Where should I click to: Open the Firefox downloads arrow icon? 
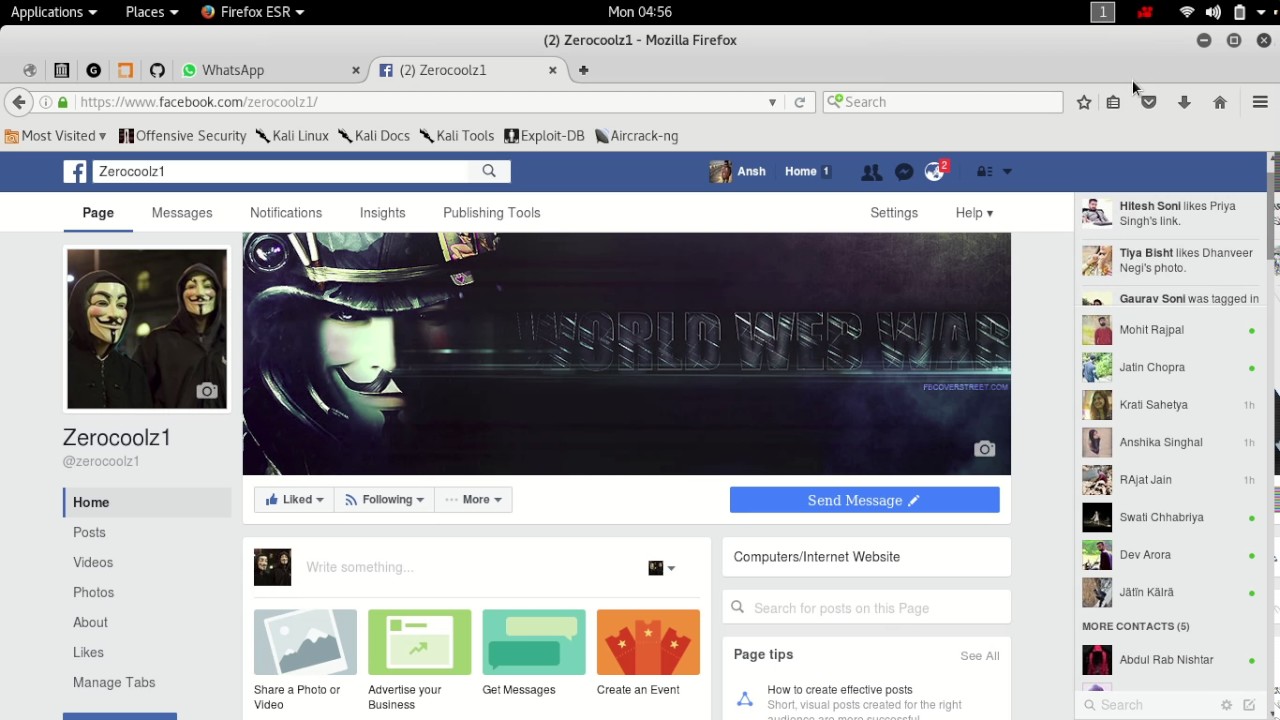point(1184,102)
